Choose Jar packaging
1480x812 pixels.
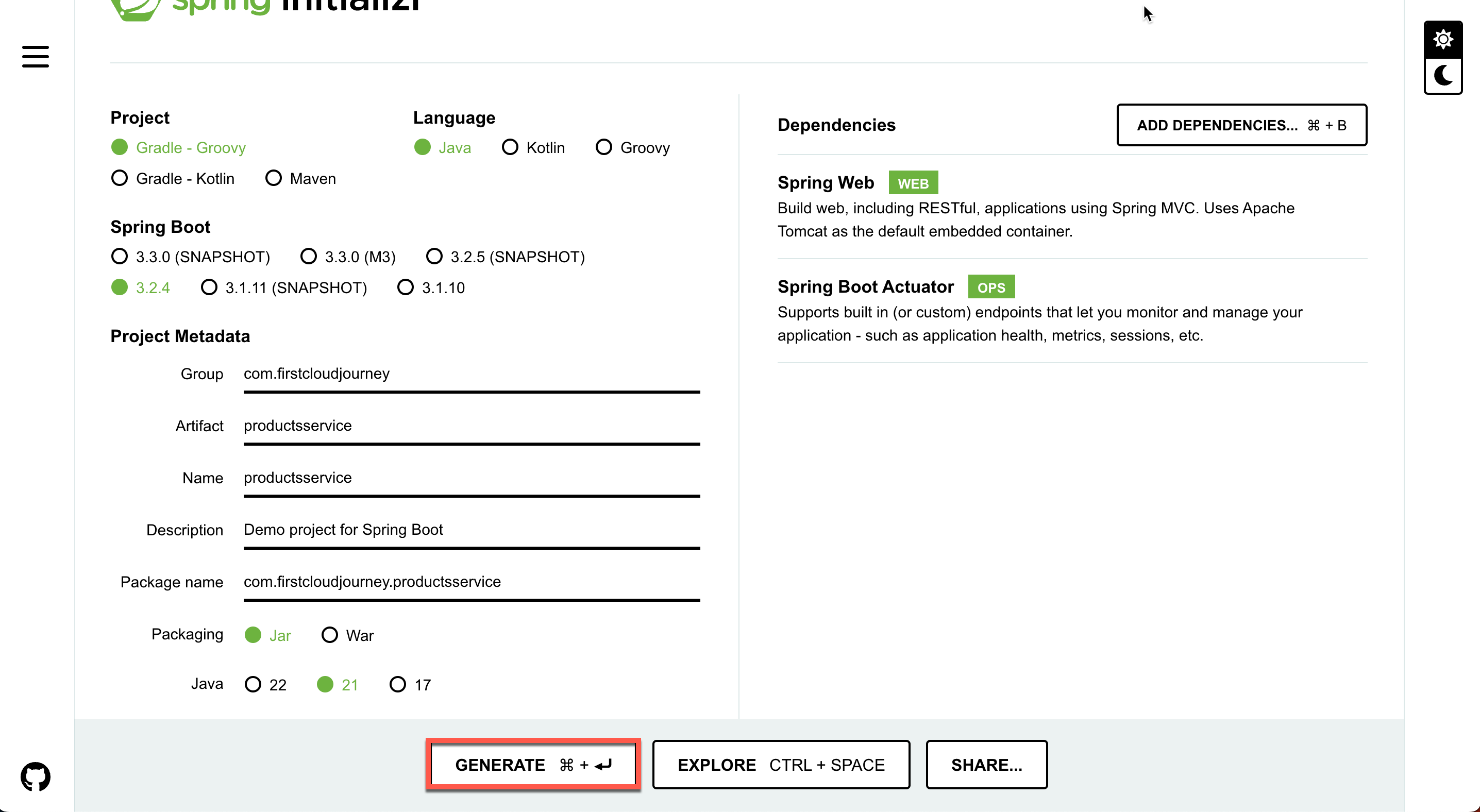pyautogui.click(x=268, y=635)
